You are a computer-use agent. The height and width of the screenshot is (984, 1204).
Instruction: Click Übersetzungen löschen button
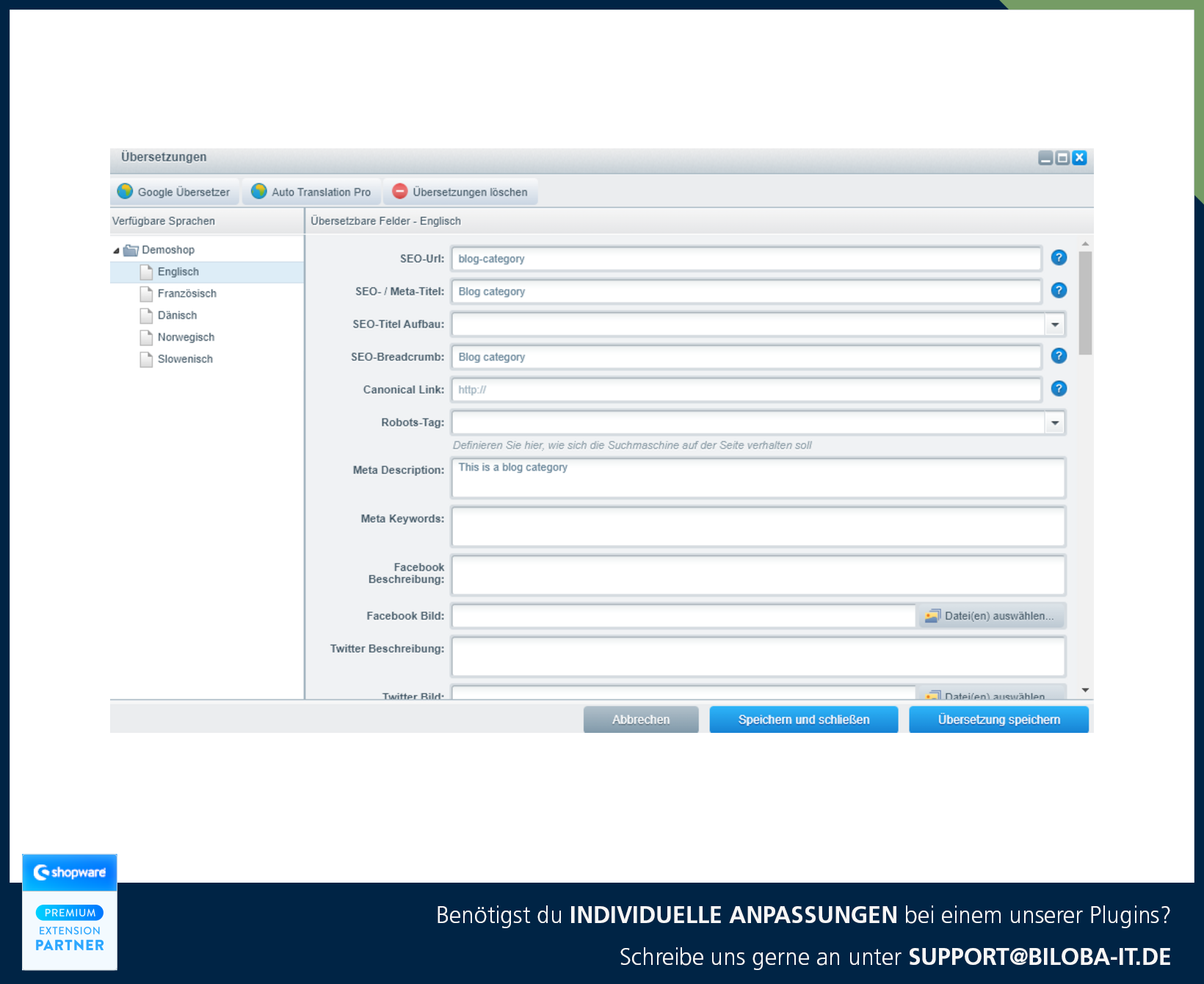pyautogui.click(x=460, y=192)
